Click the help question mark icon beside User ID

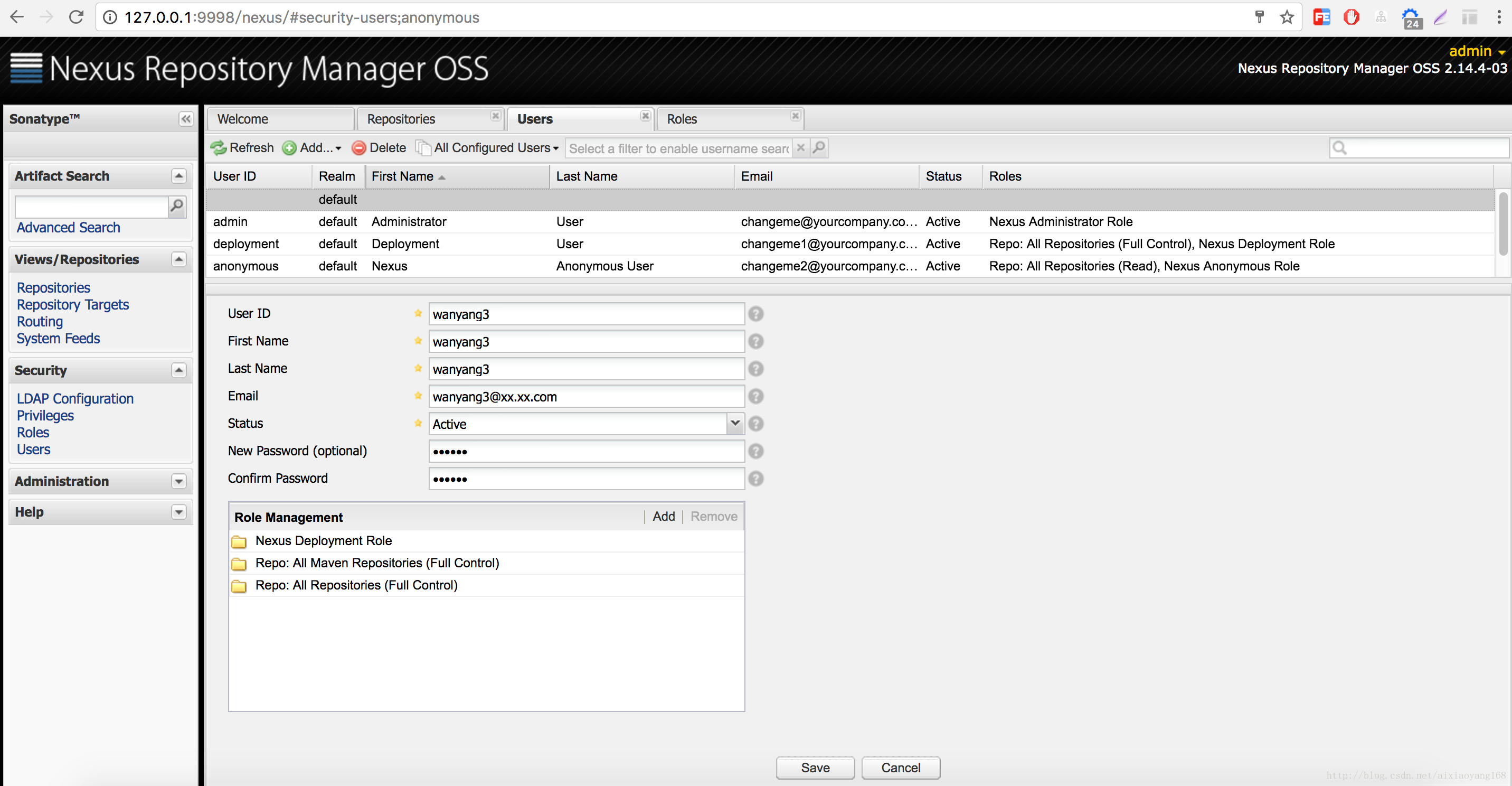coord(756,314)
